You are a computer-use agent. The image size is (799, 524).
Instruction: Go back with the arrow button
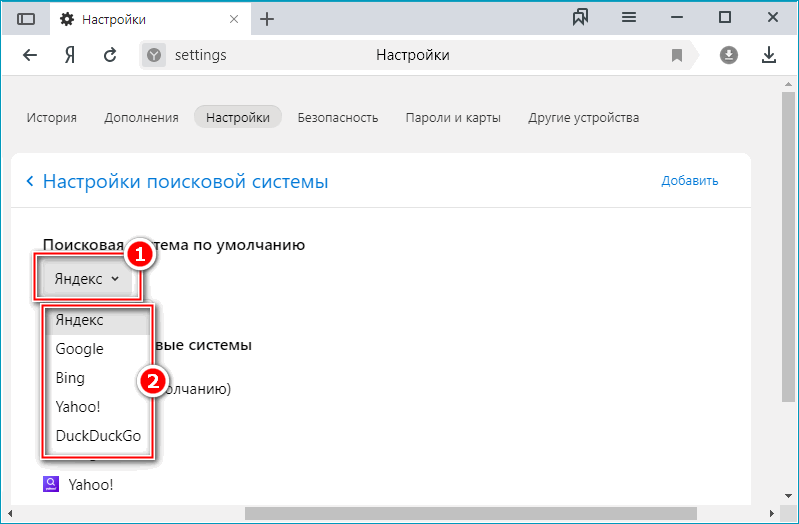[30, 55]
